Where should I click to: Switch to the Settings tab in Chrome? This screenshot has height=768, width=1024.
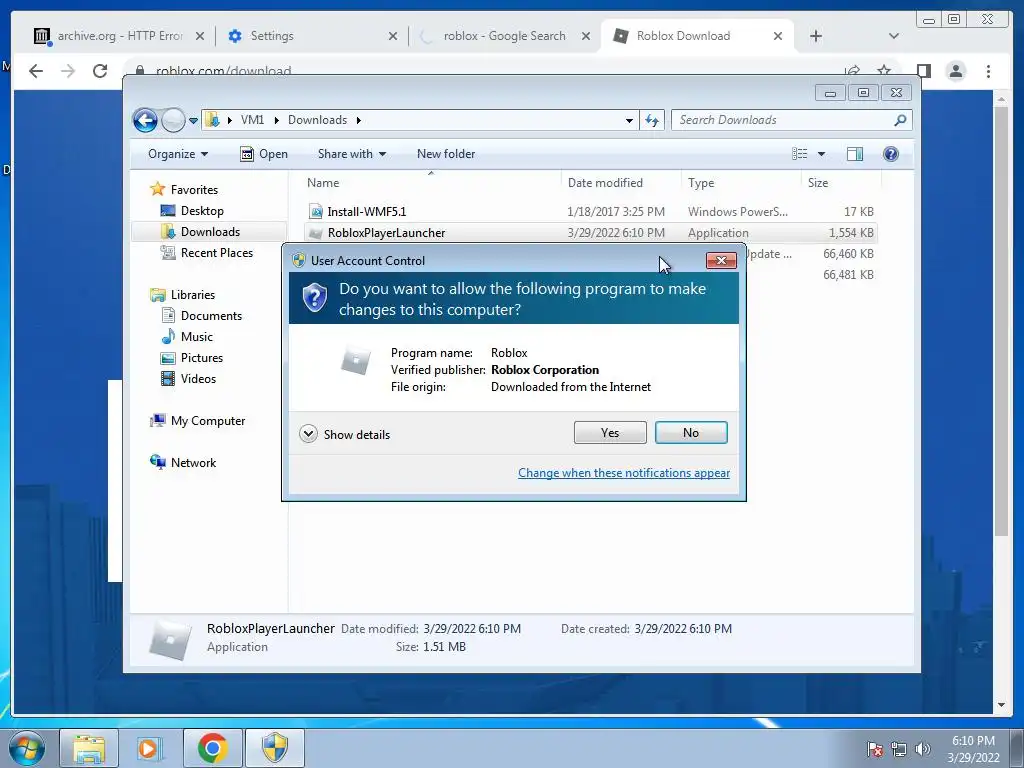pos(272,36)
